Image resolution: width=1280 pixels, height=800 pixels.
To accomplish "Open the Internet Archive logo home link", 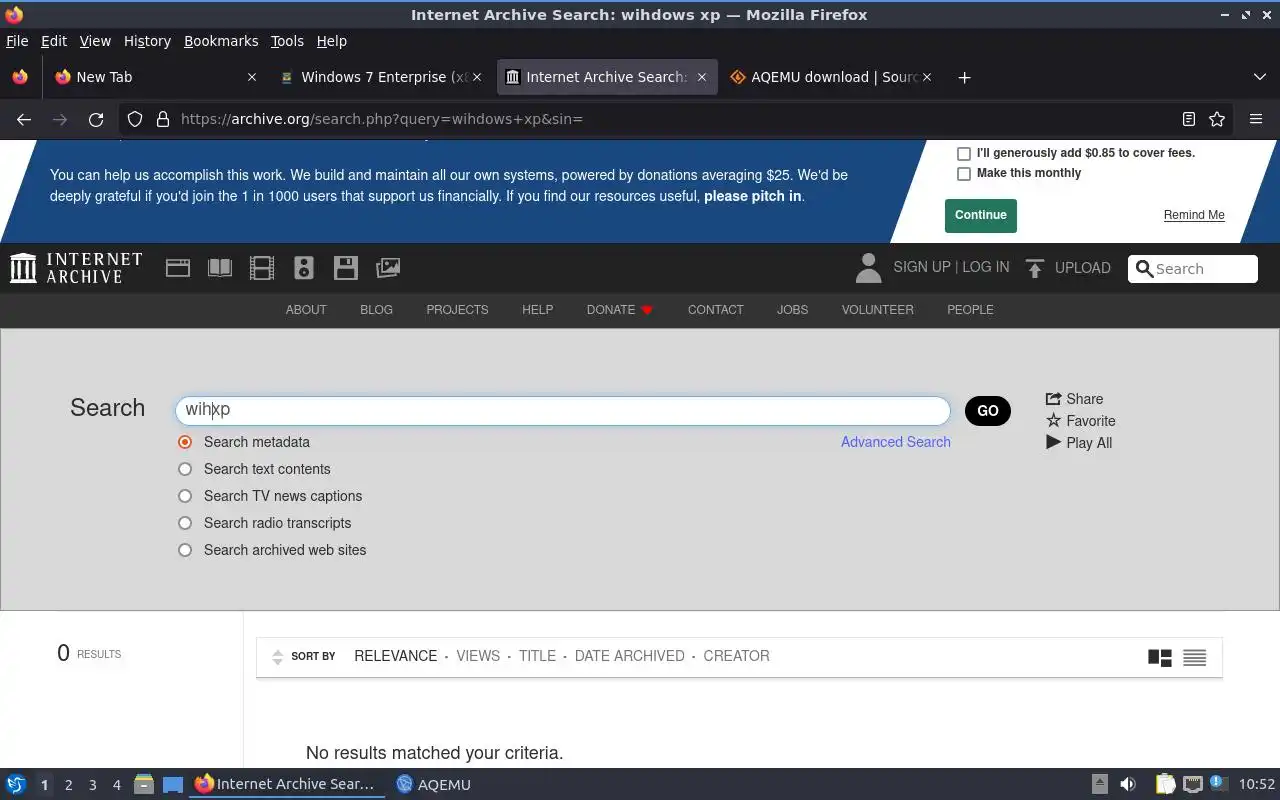I will click(x=76, y=268).
